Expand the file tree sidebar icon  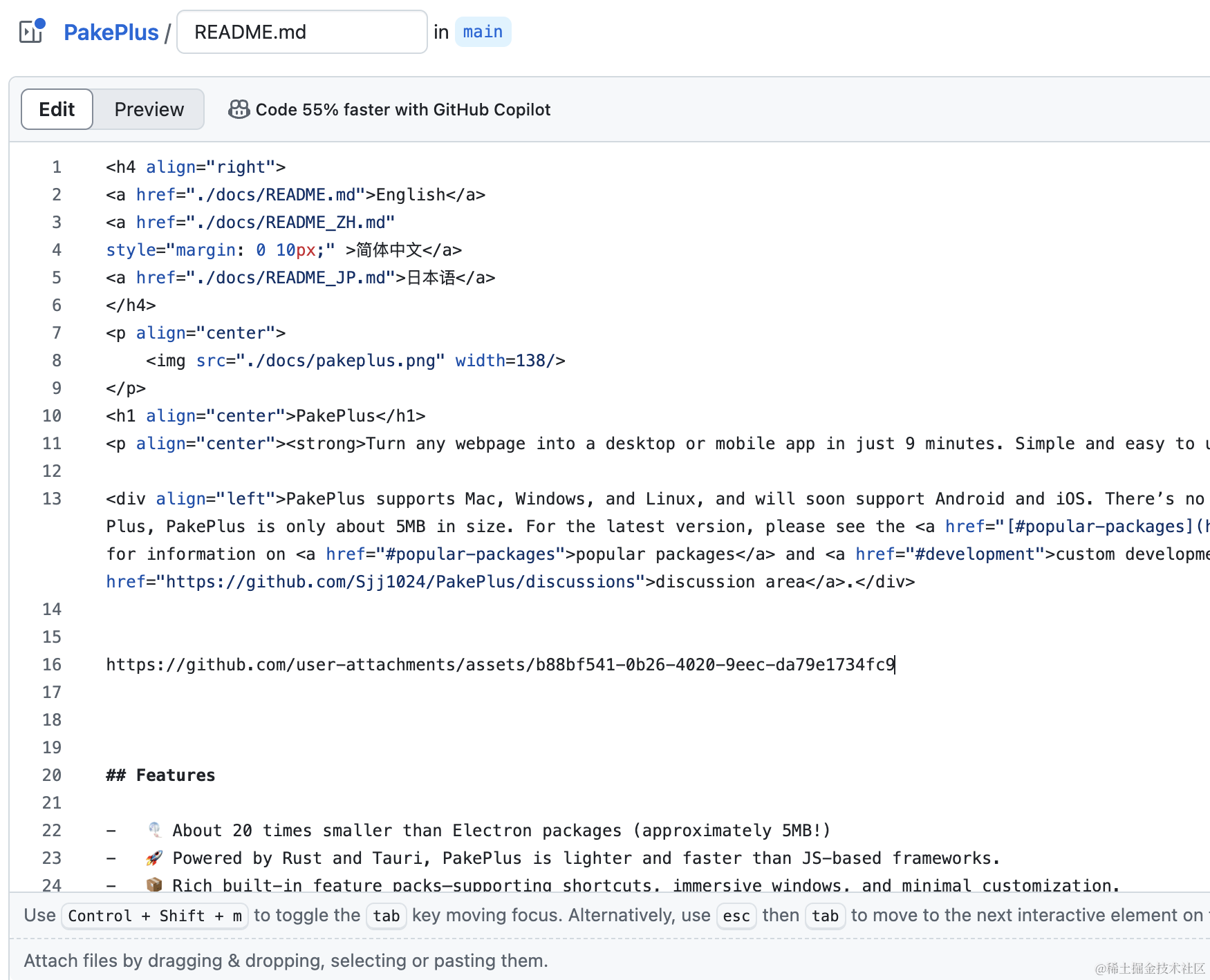click(x=32, y=32)
